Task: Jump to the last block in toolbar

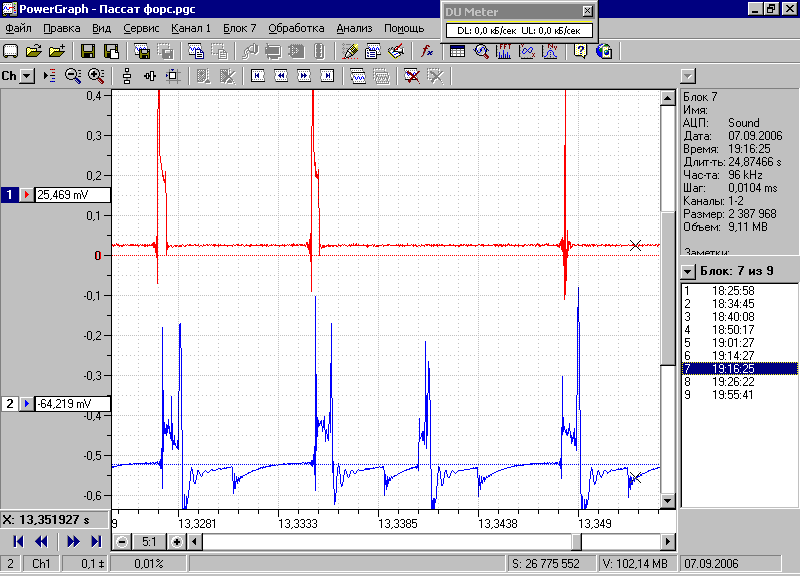Action: (327, 76)
